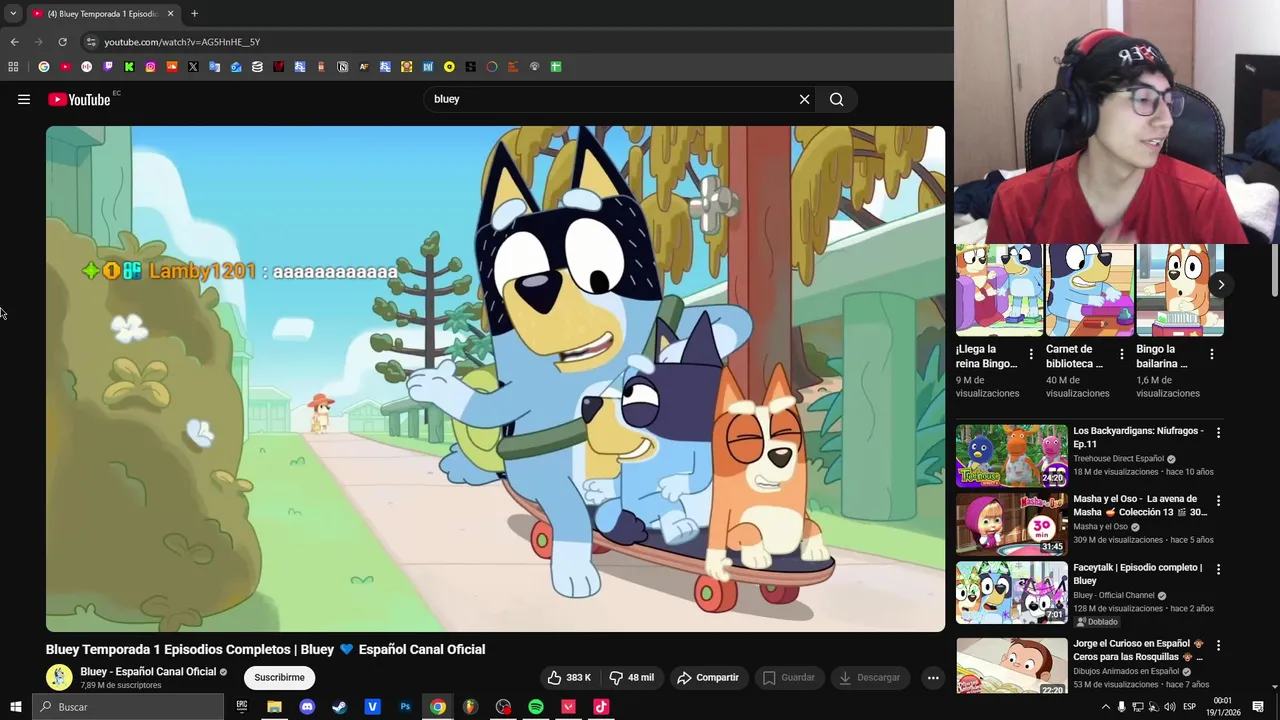Click the YouTube logo to go home
Image resolution: width=1280 pixels, height=720 pixels.
(79, 99)
